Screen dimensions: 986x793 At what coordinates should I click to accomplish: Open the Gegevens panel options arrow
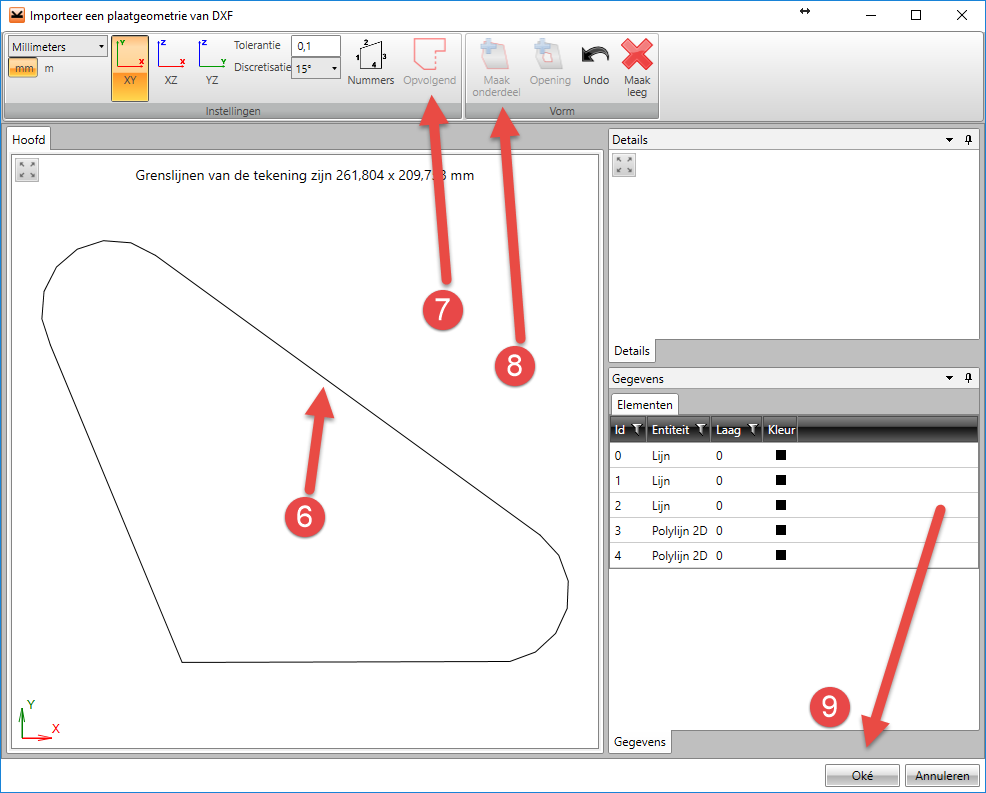950,378
